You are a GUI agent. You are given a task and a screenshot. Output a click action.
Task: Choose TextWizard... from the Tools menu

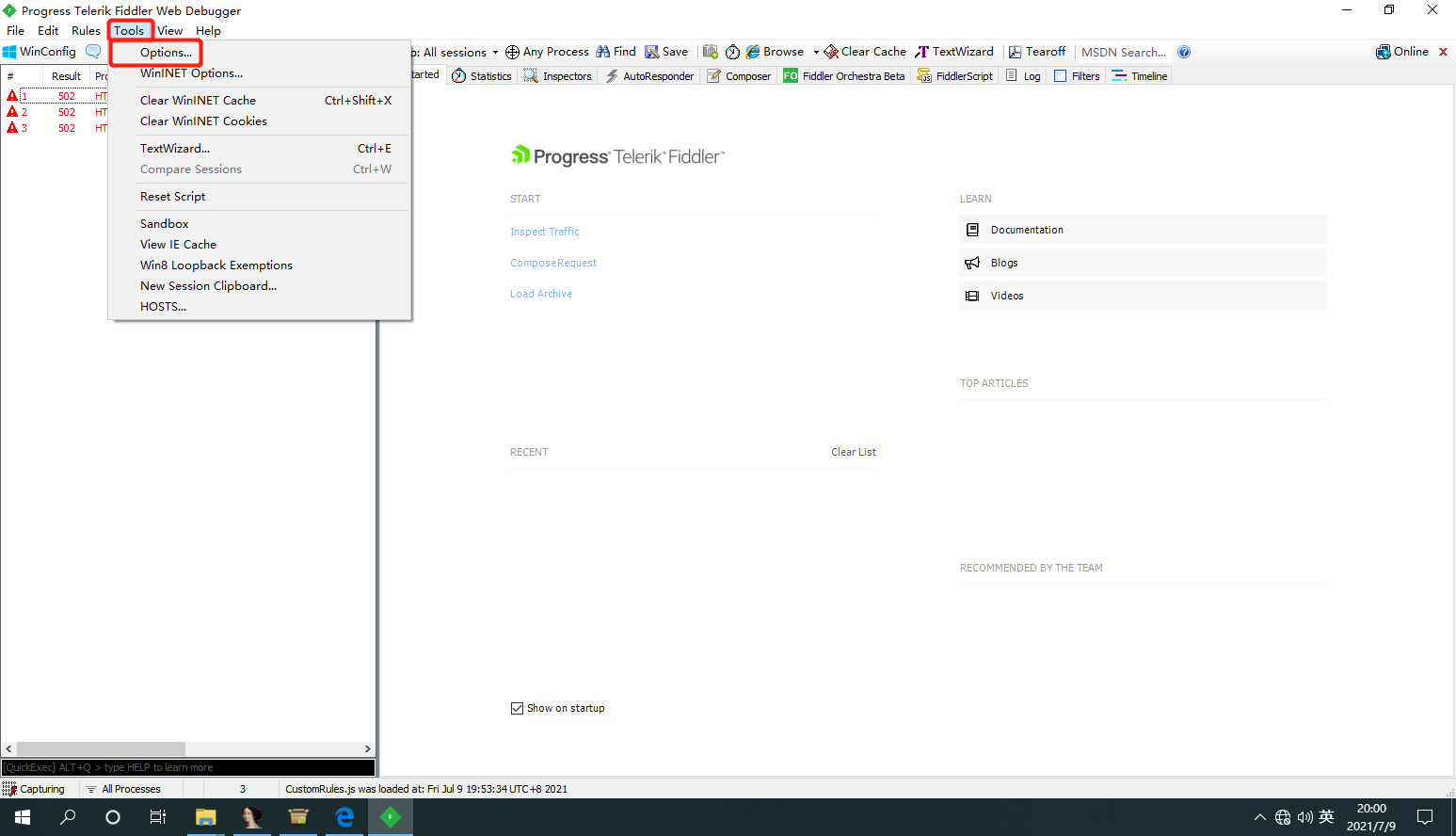tap(260, 149)
